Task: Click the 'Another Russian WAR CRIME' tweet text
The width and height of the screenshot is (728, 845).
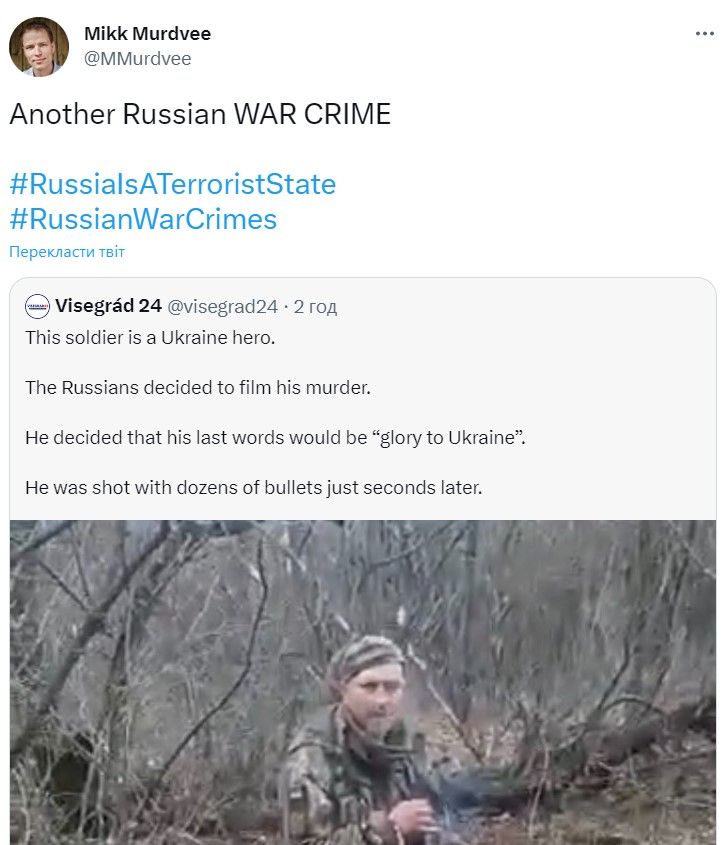Action: (199, 114)
